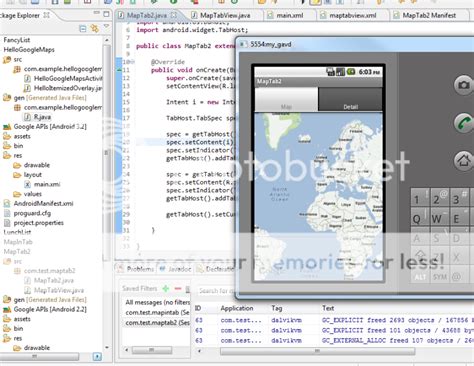
Task: Add a new LogCat saved filter with green plus
Action: click(x=165, y=288)
